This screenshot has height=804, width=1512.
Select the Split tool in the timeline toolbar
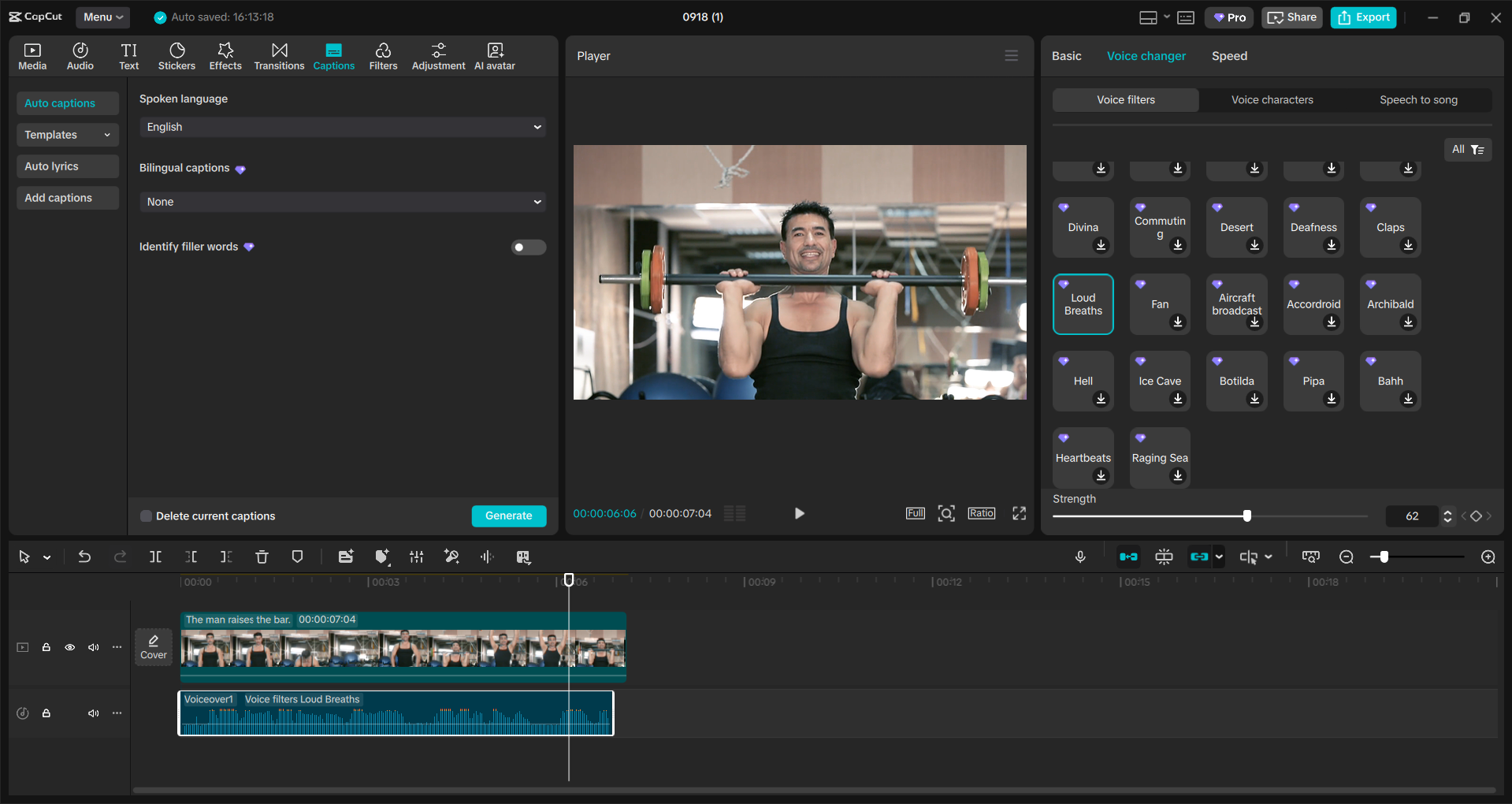click(x=155, y=556)
